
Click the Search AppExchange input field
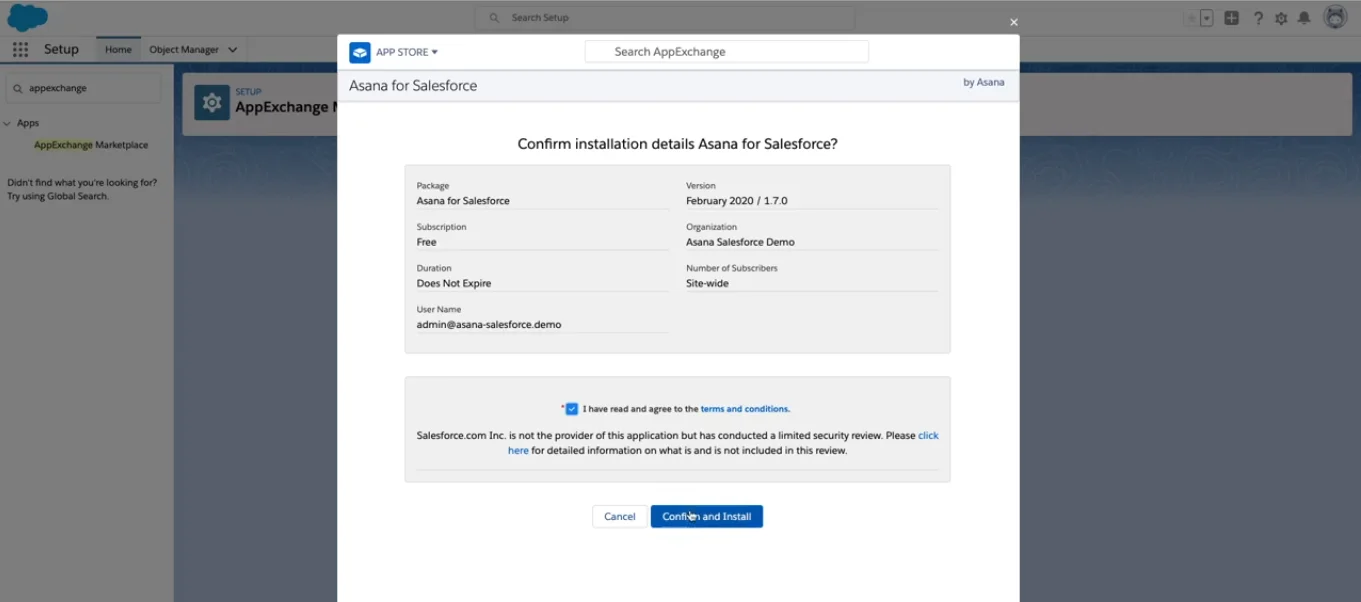[726, 51]
